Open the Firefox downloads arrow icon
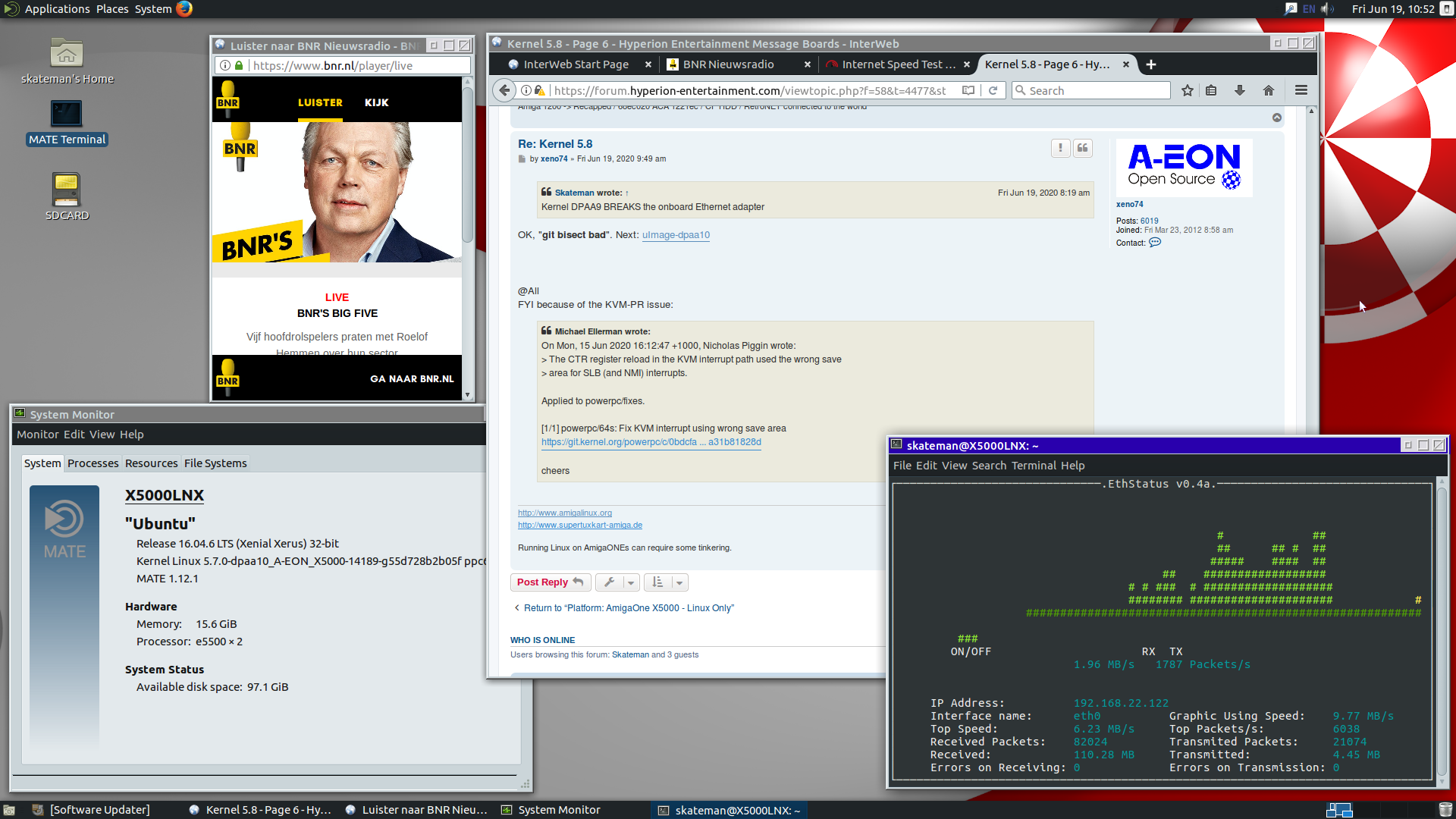The width and height of the screenshot is (1456, 819). coord(1240,90)
